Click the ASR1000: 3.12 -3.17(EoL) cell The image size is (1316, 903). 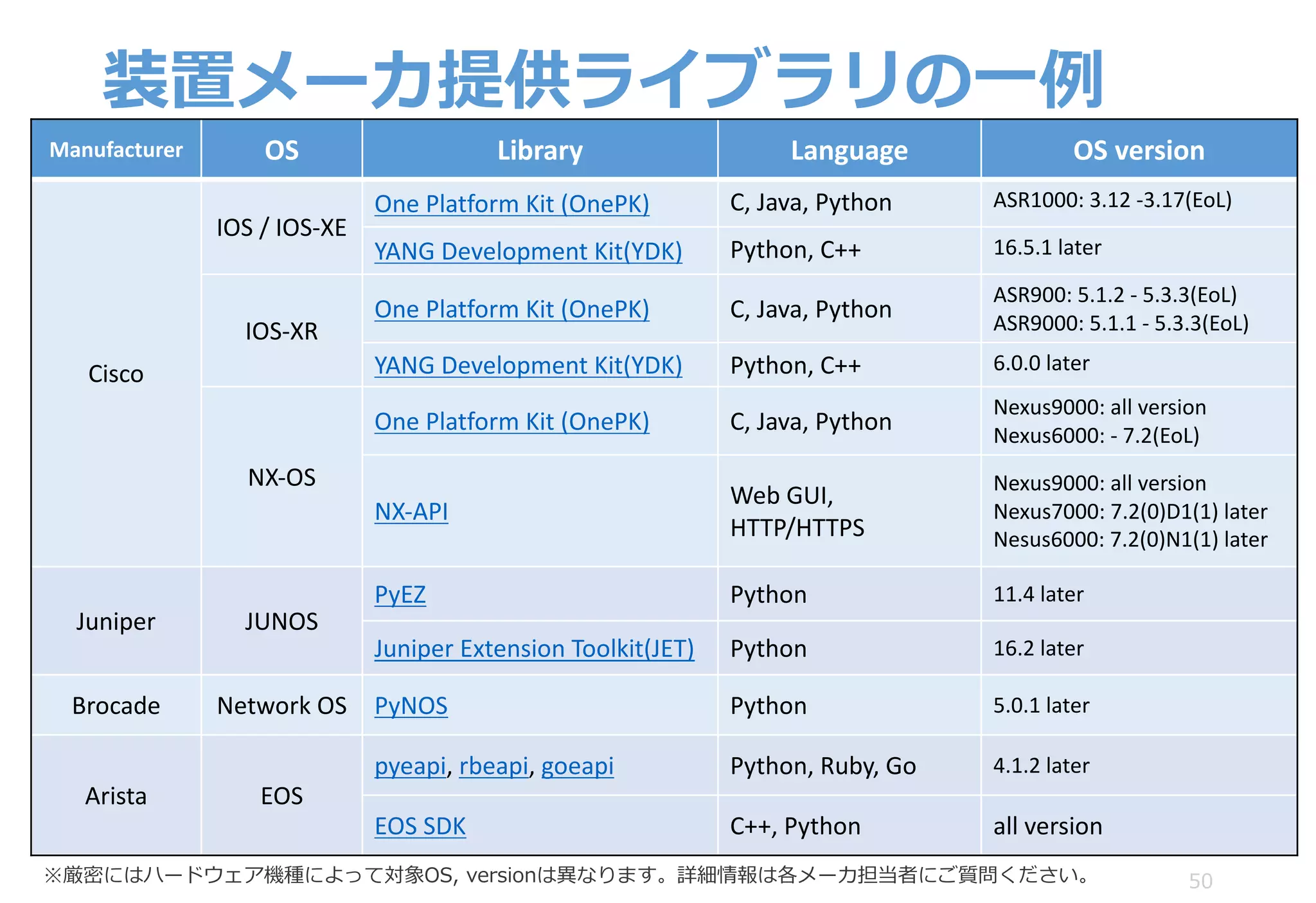tap(1139, 204)
